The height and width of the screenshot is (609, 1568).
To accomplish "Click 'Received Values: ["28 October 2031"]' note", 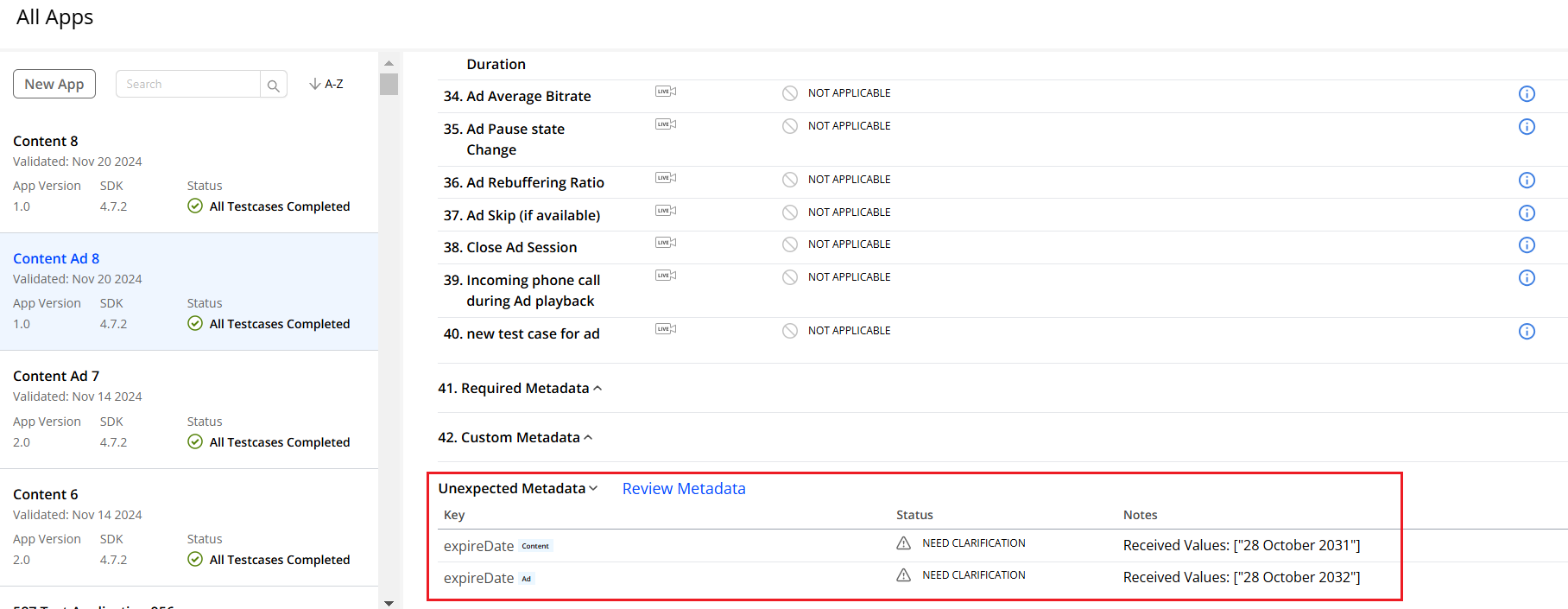I will tap(1242, 545).
